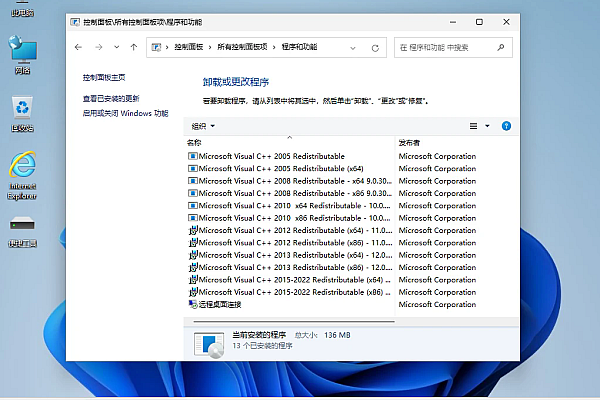
Task: Click the icon of Visual C++ 2008 x64 row
Action: (193, 181)
